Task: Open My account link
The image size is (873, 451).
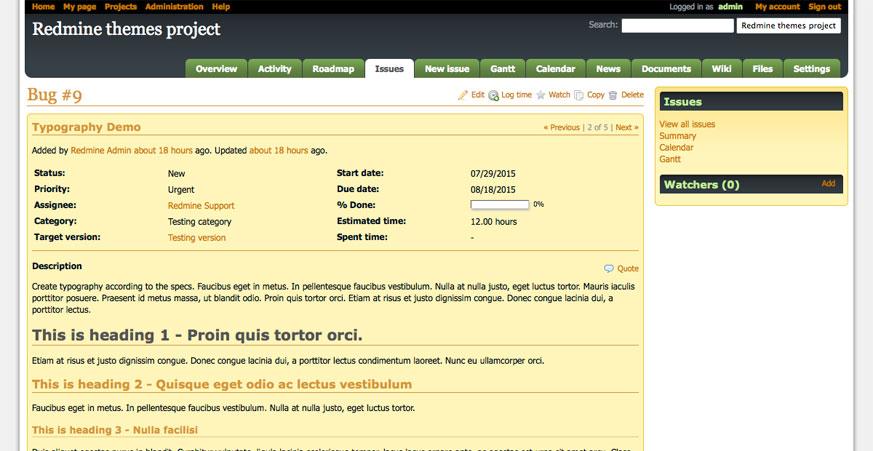Action: [x=777, y=7]
